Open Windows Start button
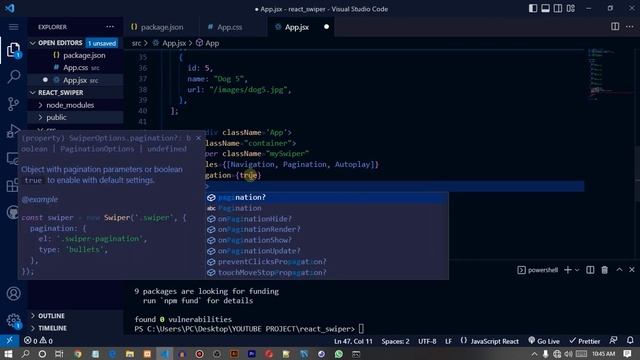Image resolution: width=640 pixels, height=360 pixels. [x=8, y=354]
